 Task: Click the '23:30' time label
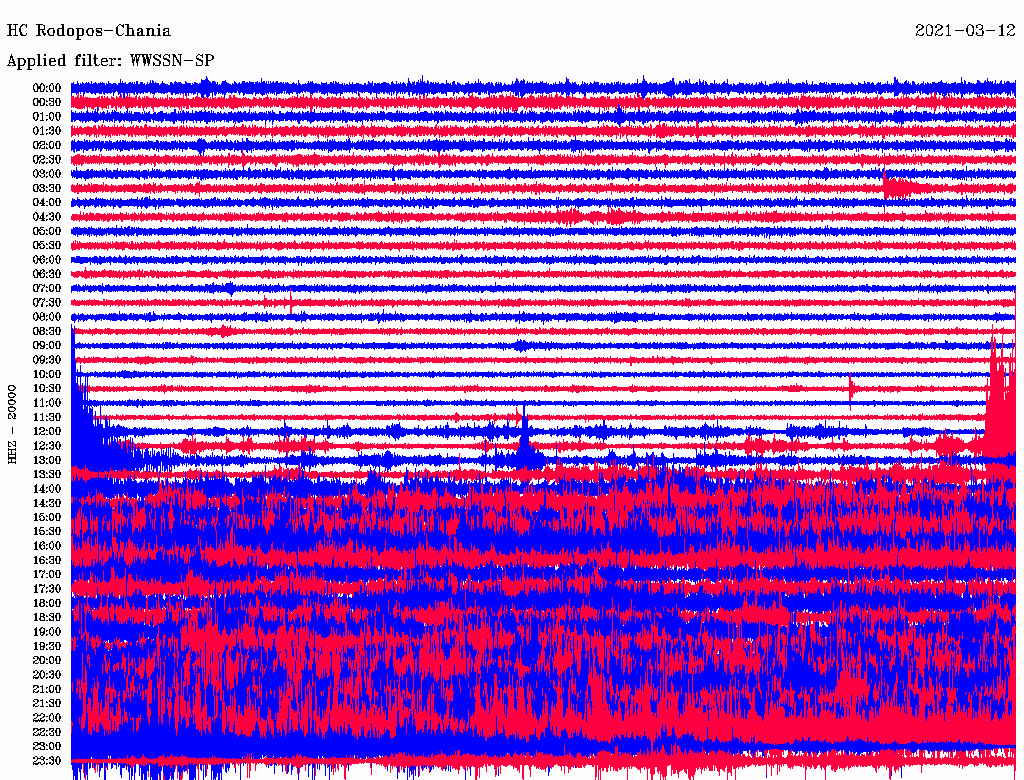(x=47, y=760)
